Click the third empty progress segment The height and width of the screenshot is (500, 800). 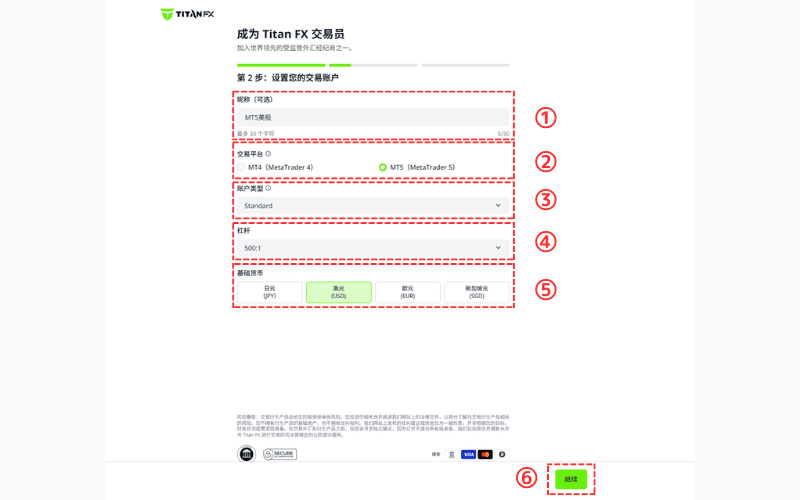[465, 65]
